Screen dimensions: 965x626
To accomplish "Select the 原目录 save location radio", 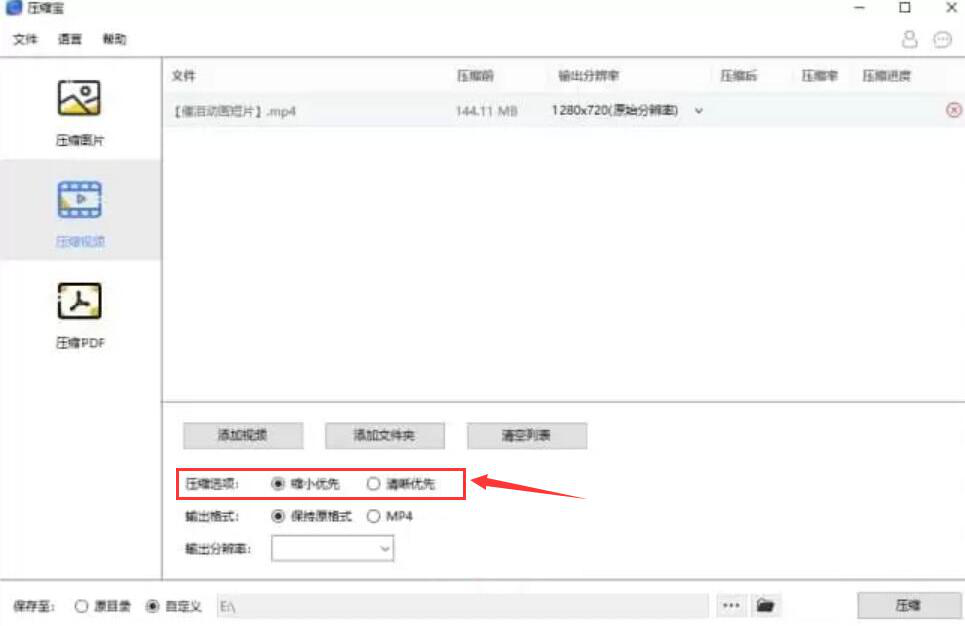I will [81, 606].
